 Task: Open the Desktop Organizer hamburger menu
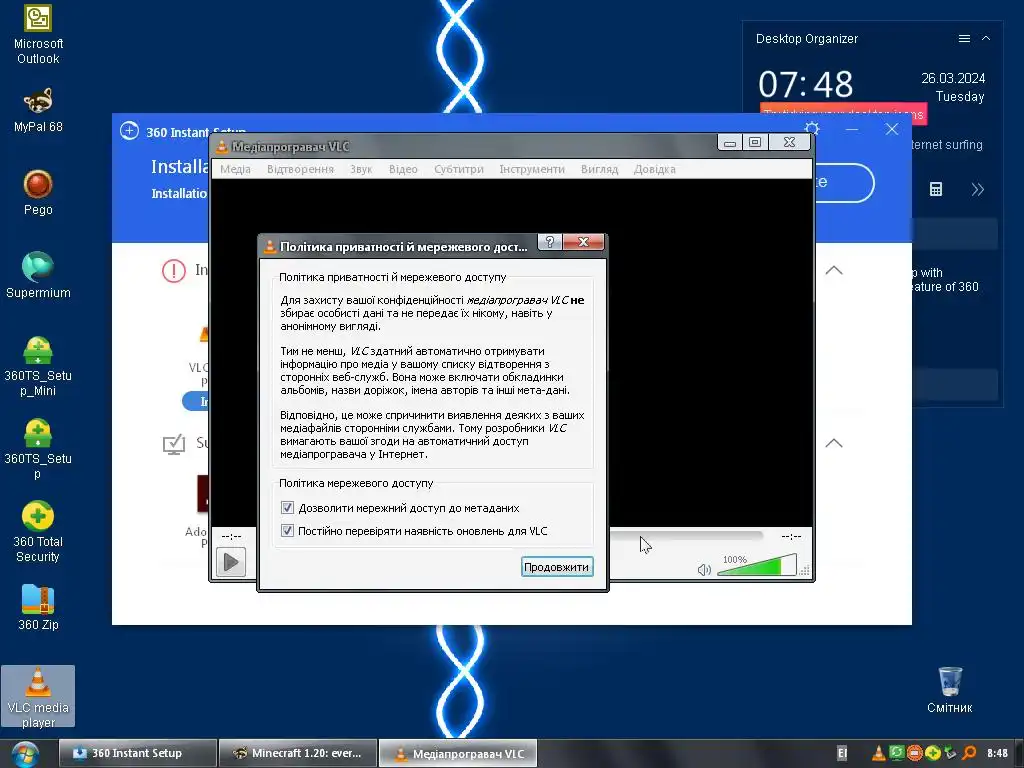click(x=964, y=39)
